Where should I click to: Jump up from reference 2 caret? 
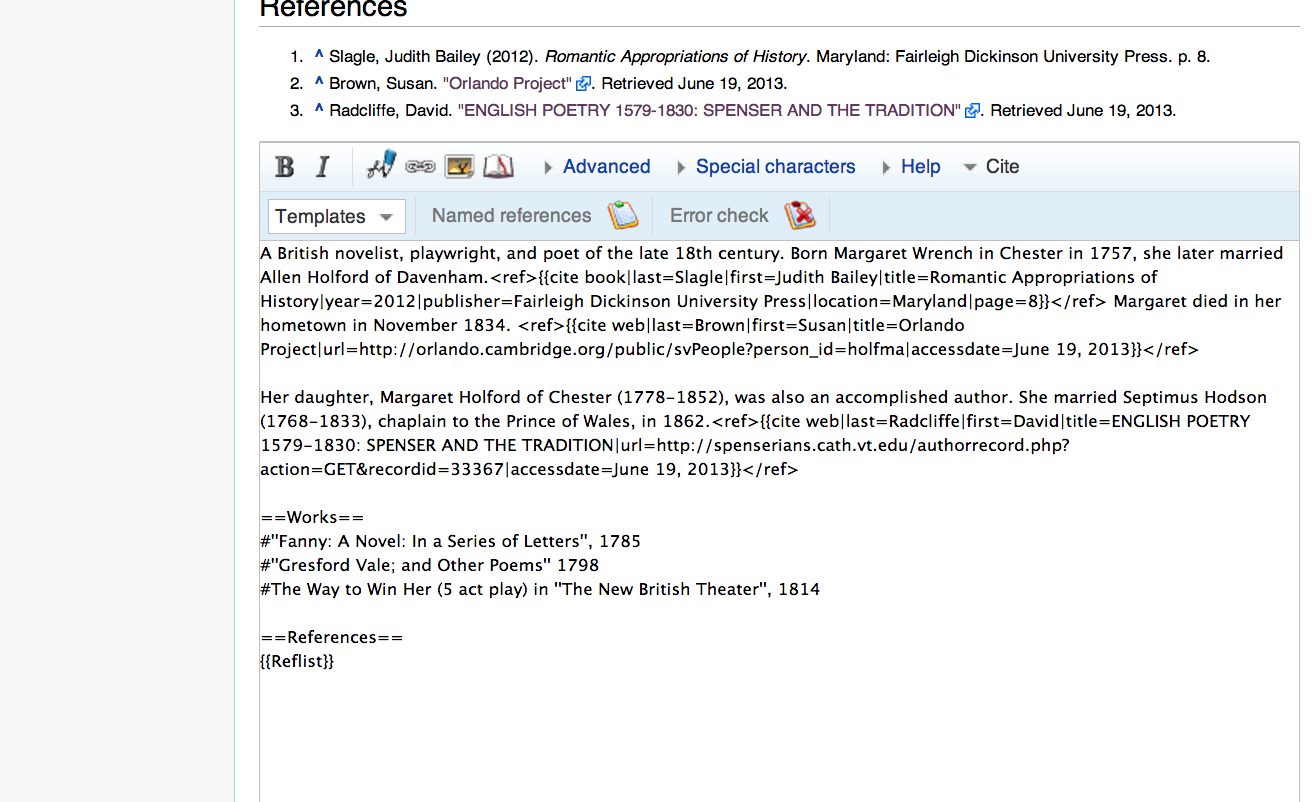pos(319,83)
